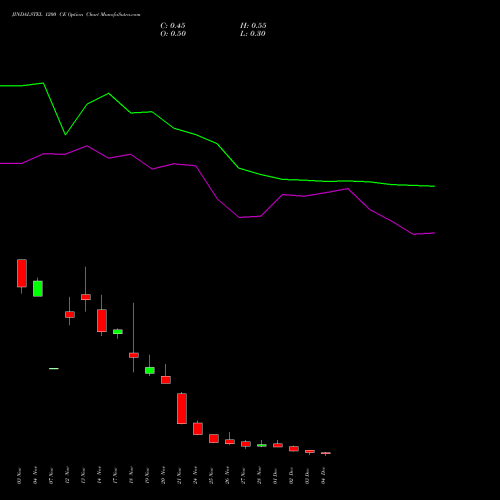The width and height of the screenshot is (500, 500).
Task: Click the high value H: 0.55
Action: click(253, 26)
